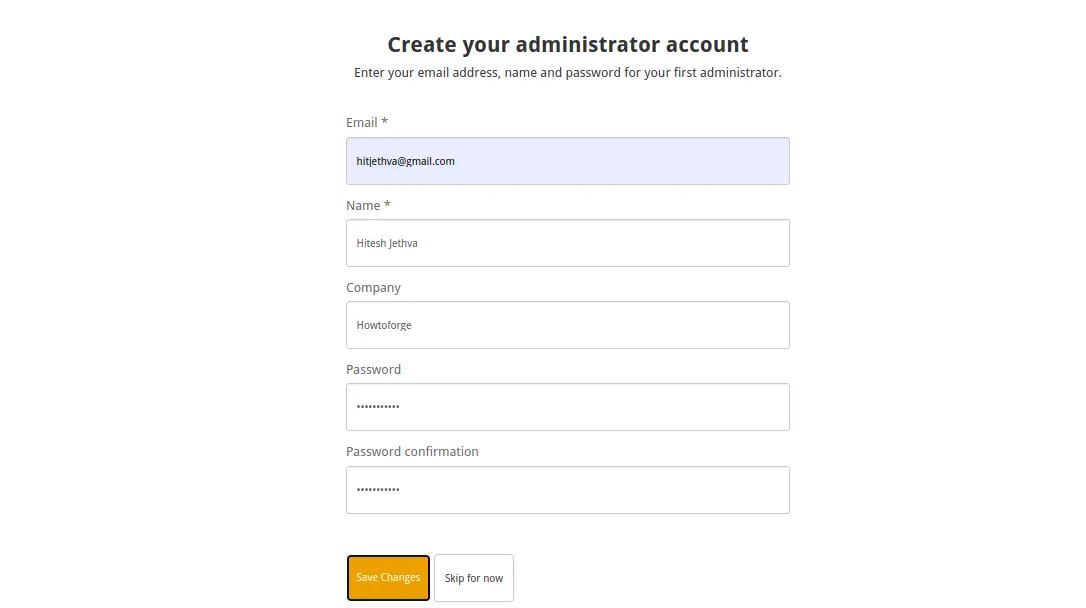Click the Password label above its field
The height and width of the screenshot is (608, 1086).
tap(373, 369)
